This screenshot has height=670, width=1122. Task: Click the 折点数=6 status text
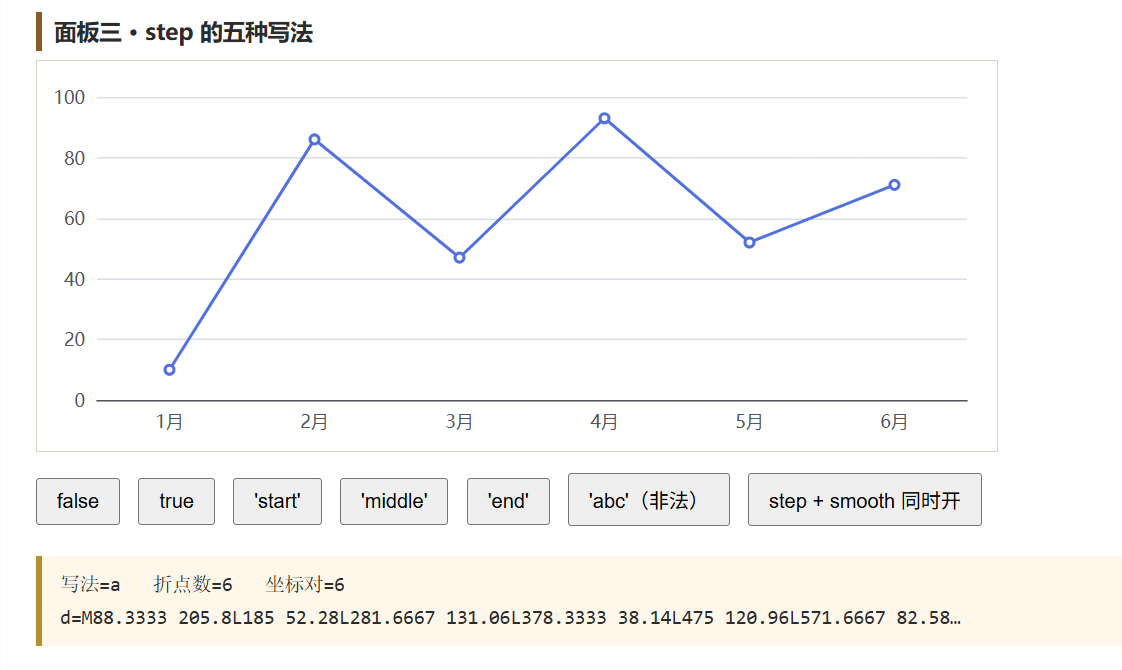[192, 585]
